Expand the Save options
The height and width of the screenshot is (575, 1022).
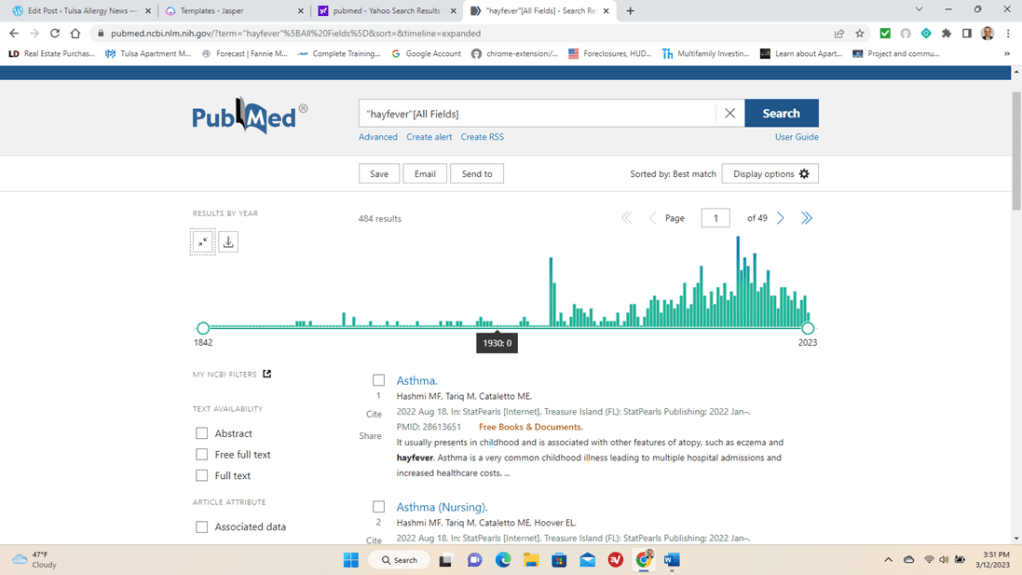click(379, 174)
